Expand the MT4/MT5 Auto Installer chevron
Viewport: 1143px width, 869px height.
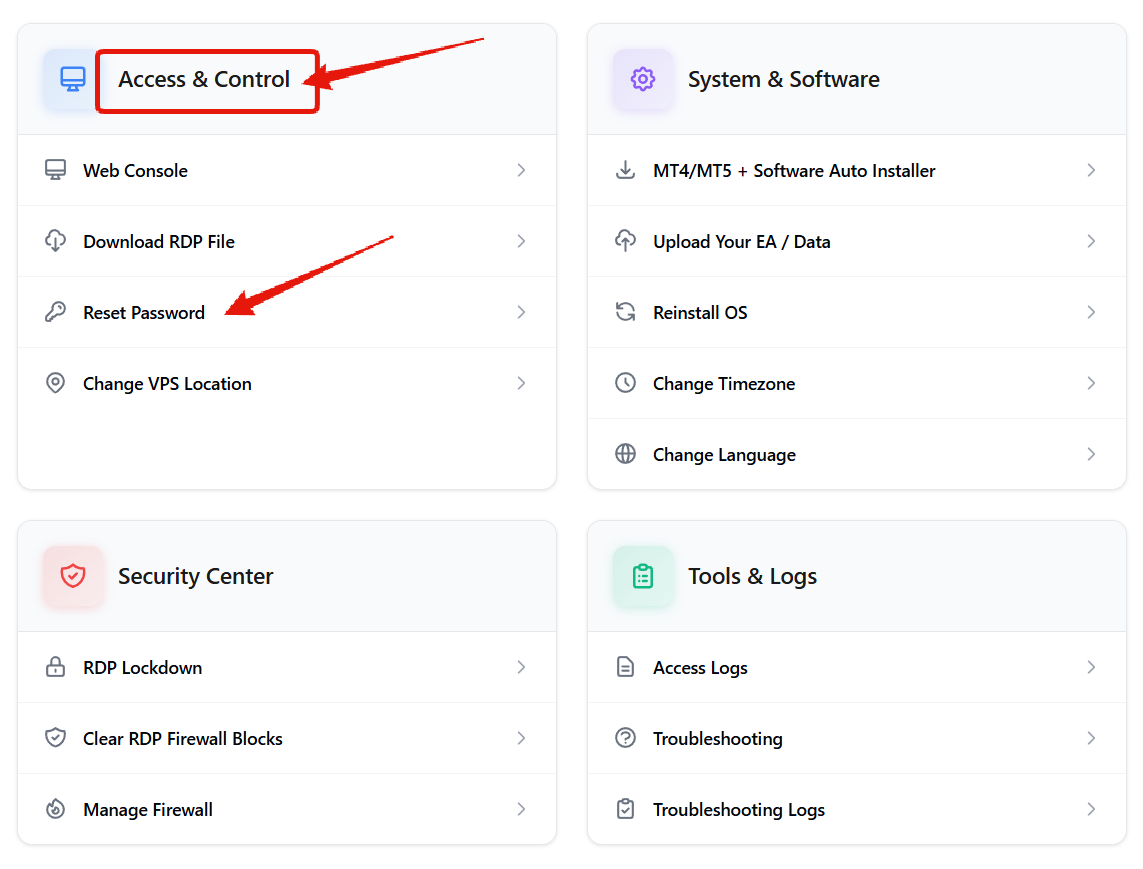point(1091,170)
